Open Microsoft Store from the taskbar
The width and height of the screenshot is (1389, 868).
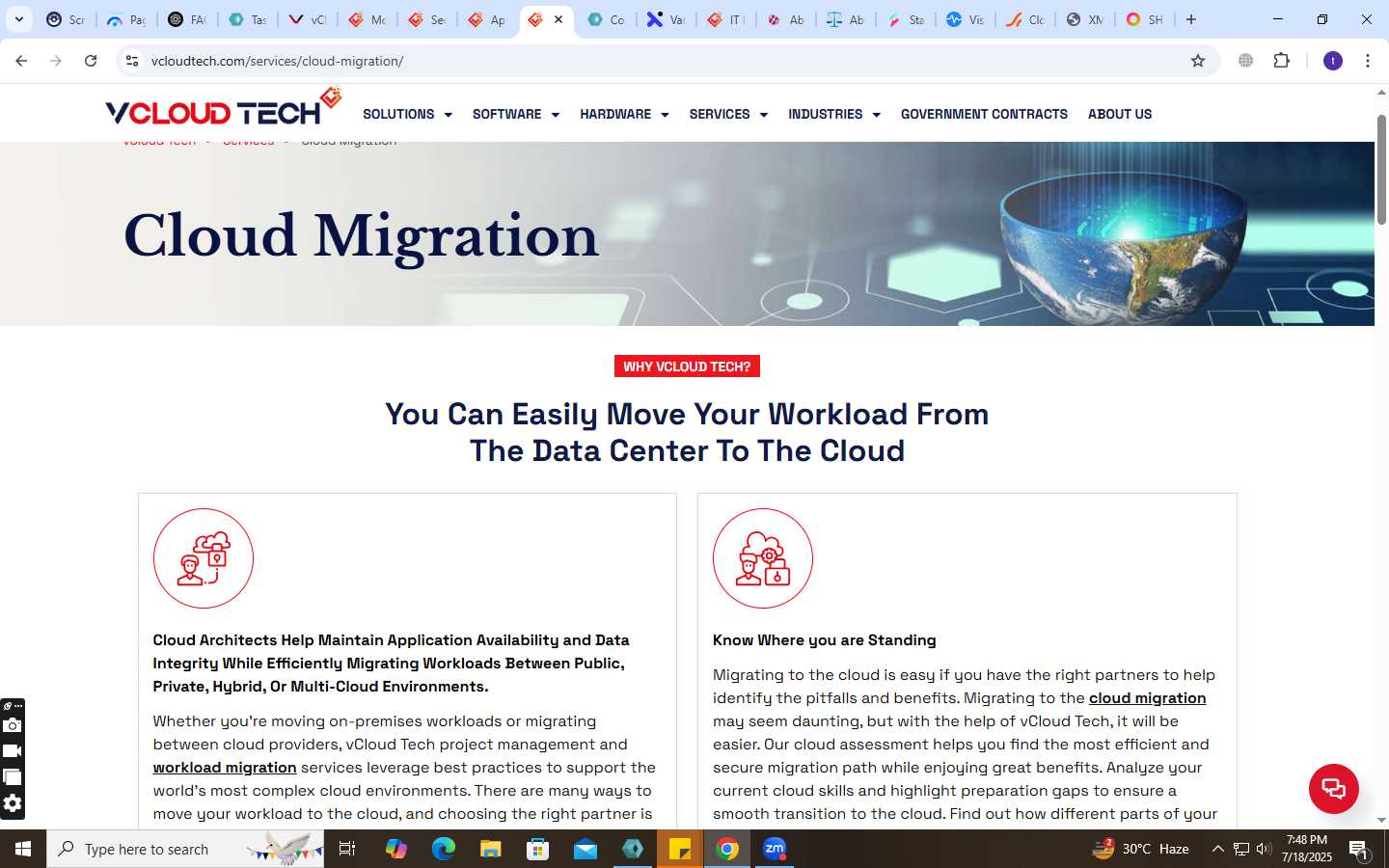point(538,849)
